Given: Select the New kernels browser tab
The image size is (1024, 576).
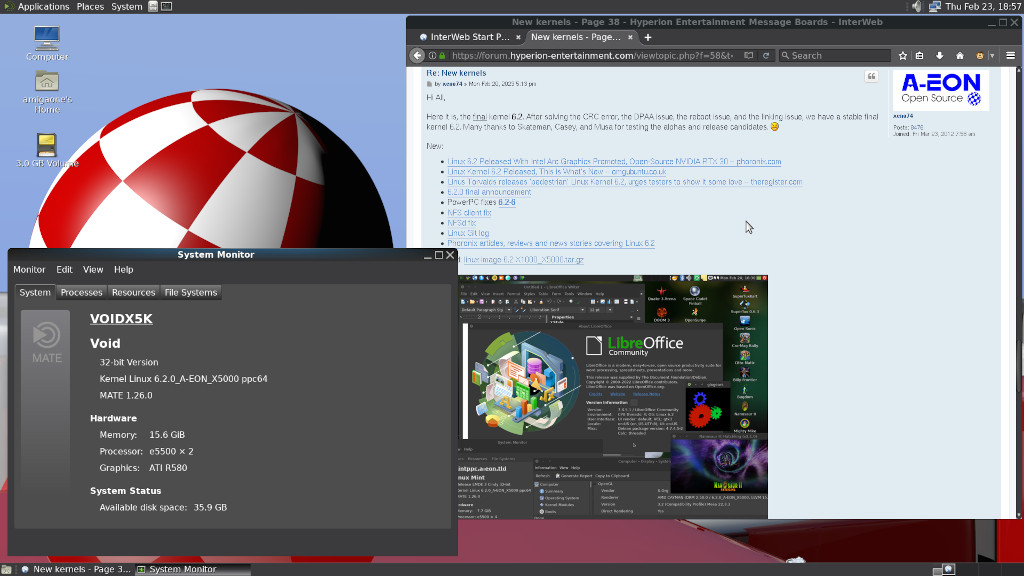Looking at the screenshot, I should 582,37.
